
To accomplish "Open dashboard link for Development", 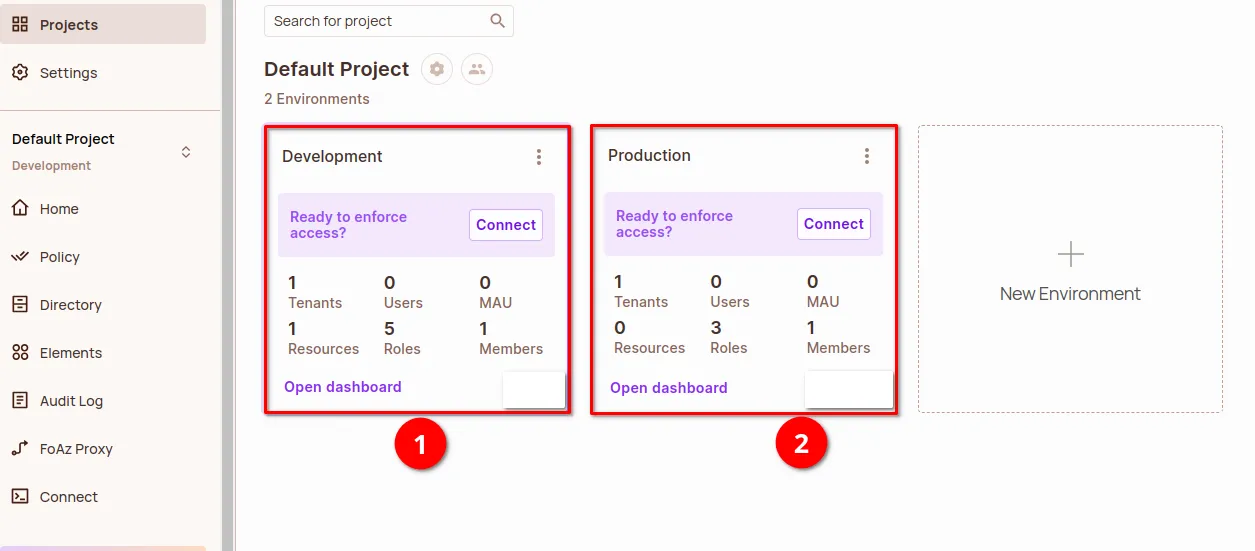I will (343, 387).
